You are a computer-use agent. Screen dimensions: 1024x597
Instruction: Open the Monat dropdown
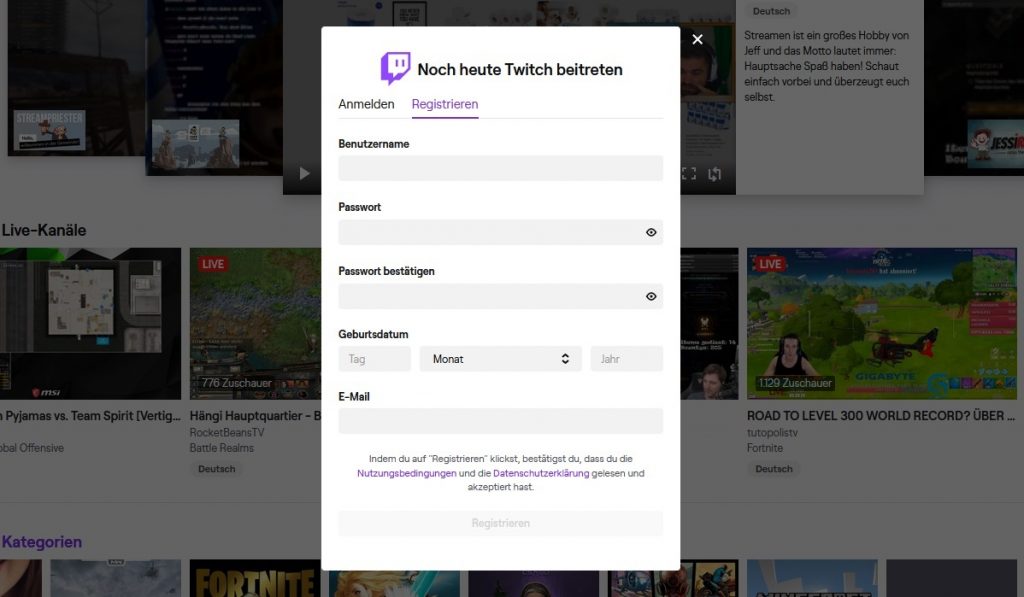500,358
